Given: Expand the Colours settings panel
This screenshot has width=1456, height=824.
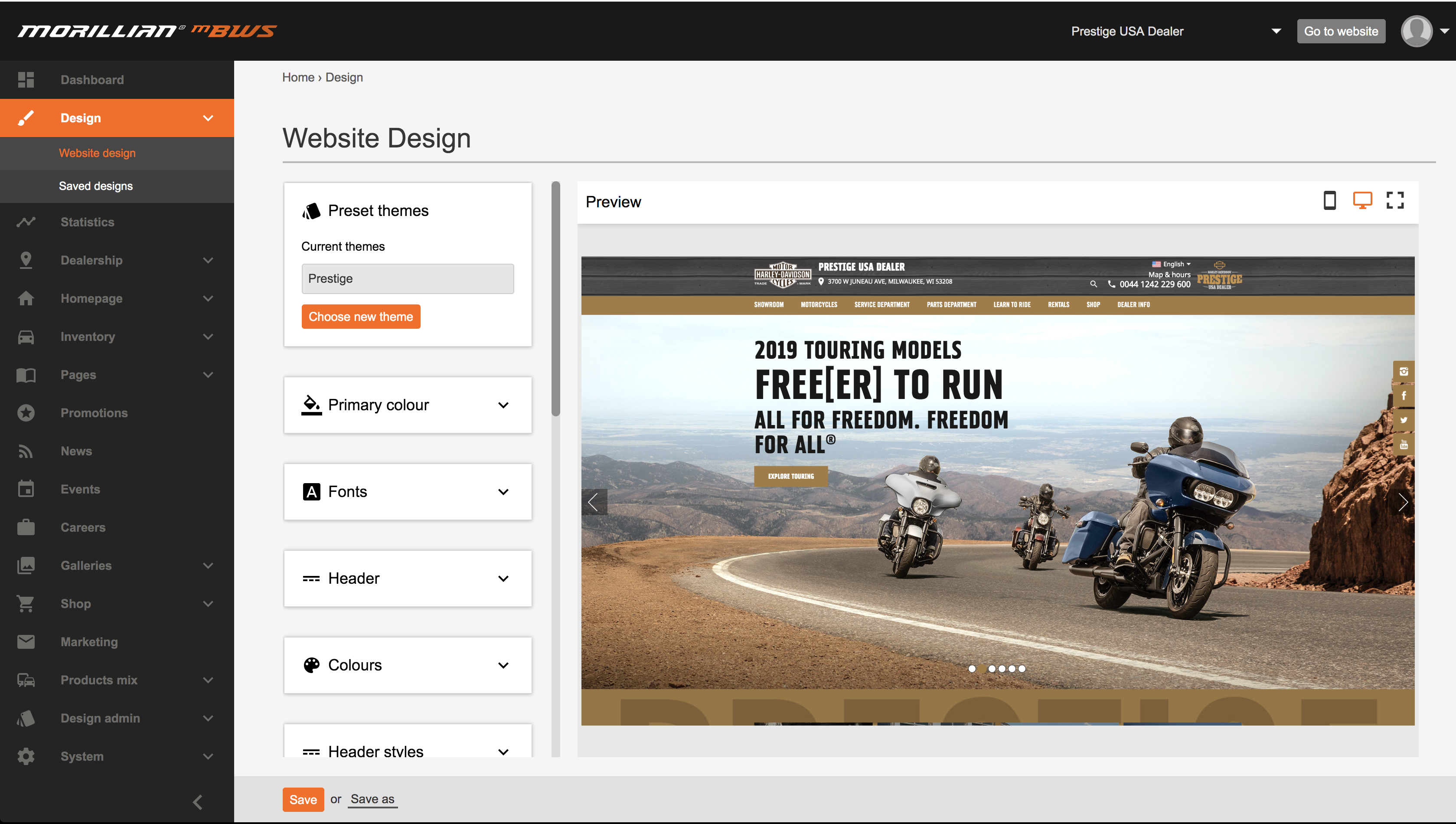Looking at the screenshot, I should coord(407,665).
